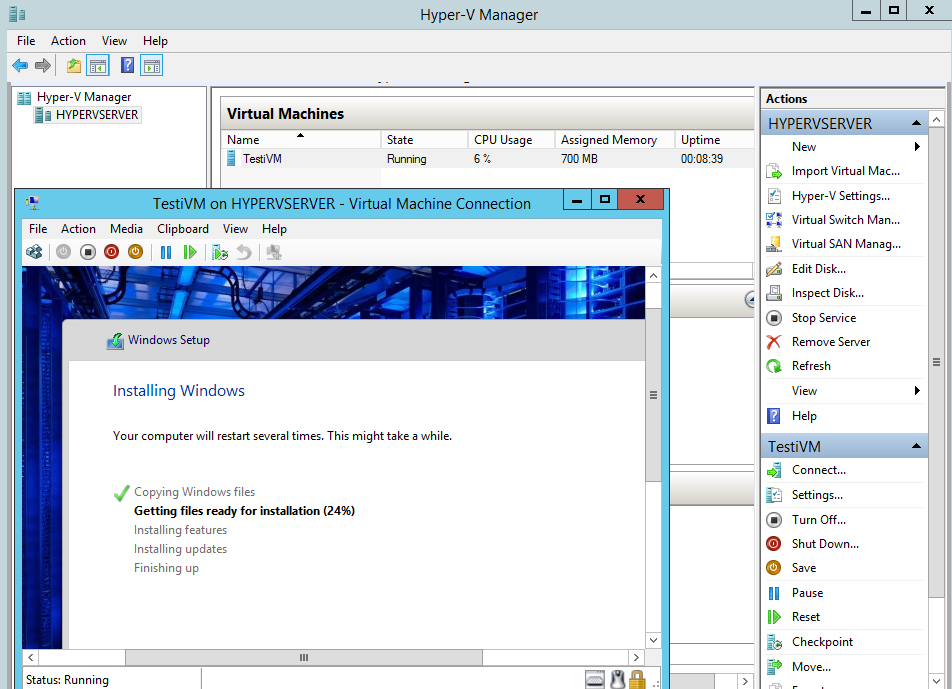This screenshot has height=689, width=952.
Task: Open File menu in VM Connection window
Action: coord(38,229)
